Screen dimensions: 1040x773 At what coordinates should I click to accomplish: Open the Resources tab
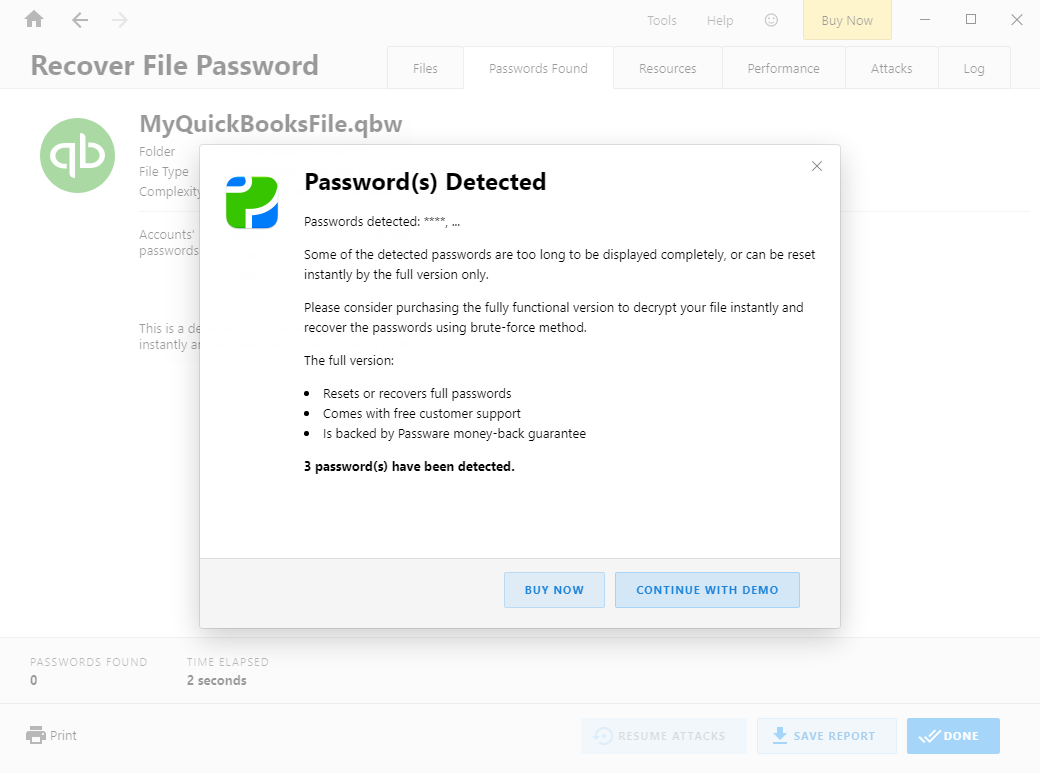[x=667, y=68]
